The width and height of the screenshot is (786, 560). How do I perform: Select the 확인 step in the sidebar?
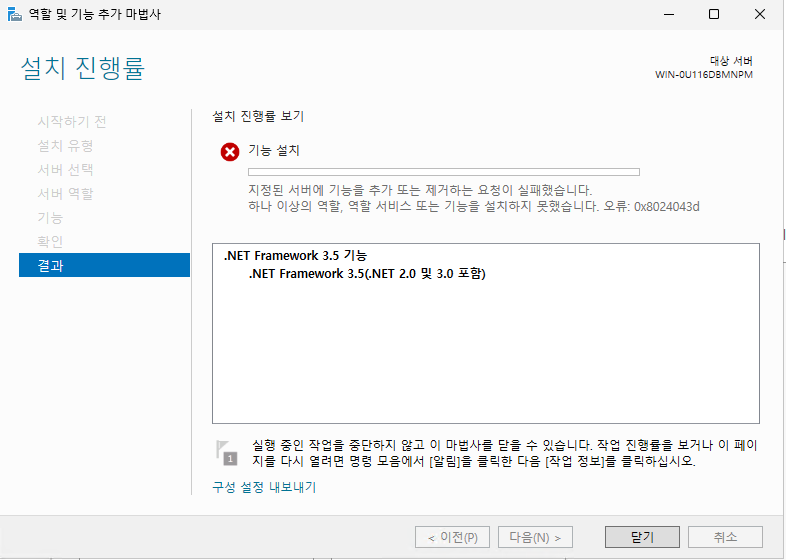pos(50,242)
